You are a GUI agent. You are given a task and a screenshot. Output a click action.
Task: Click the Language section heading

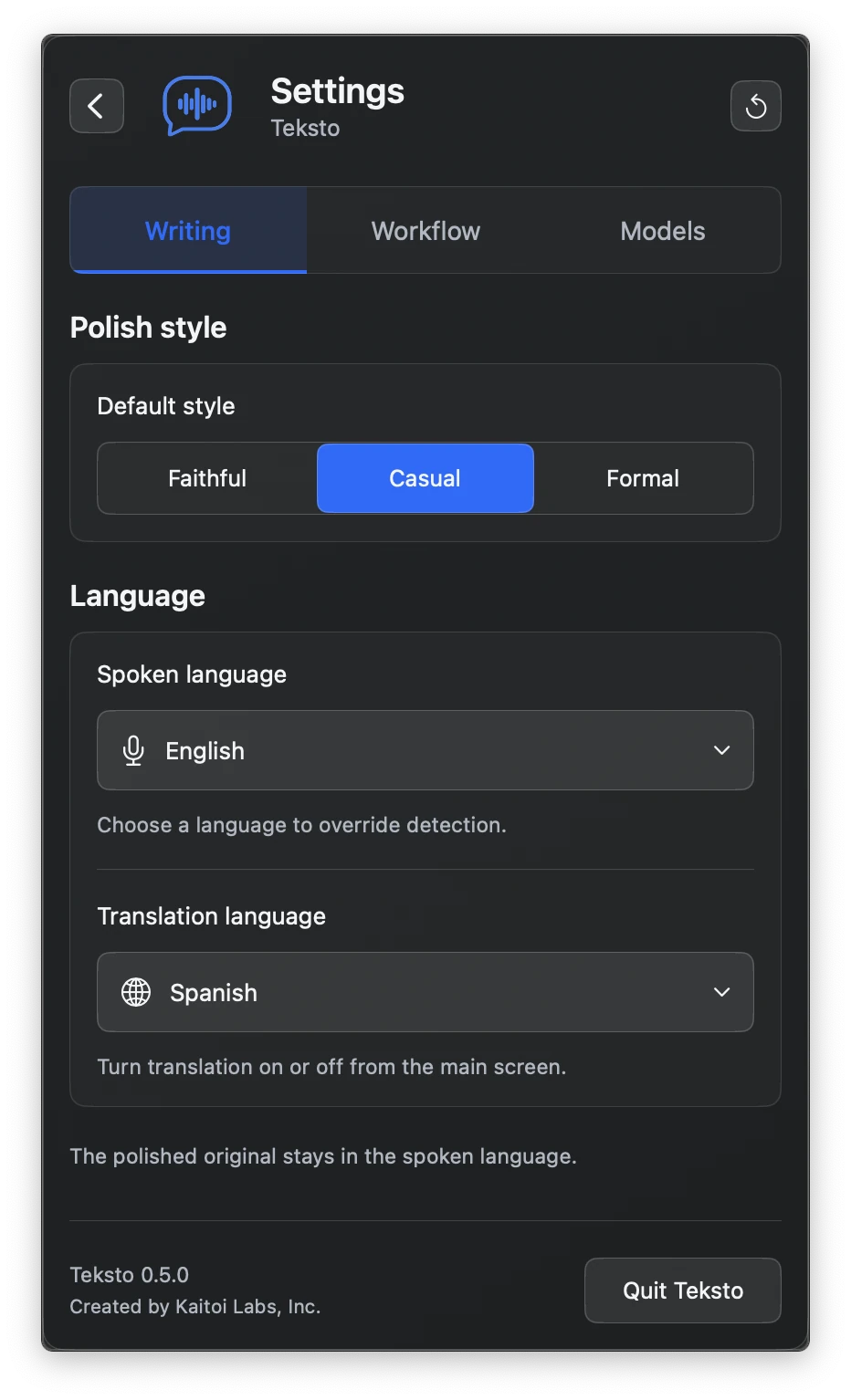[x=138, y=596]
